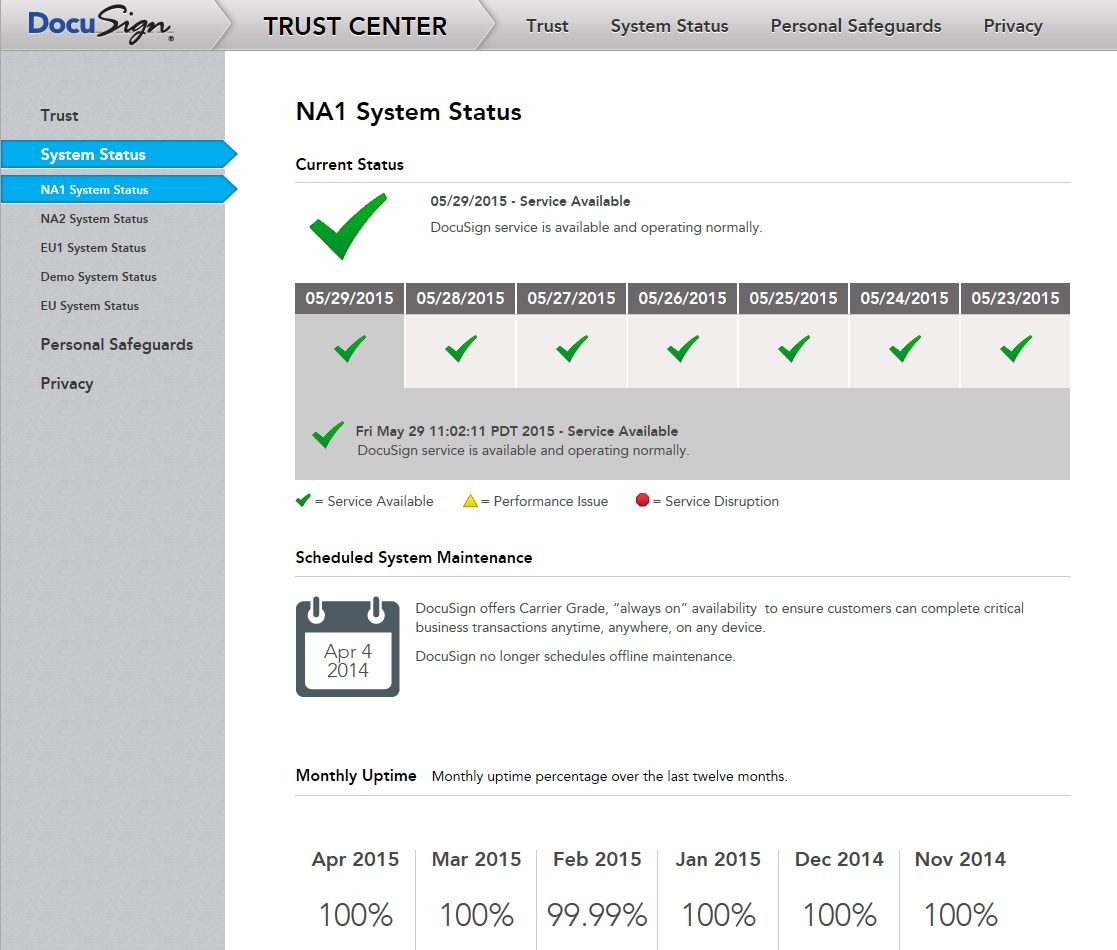The image size is (1117, 950).
Task: Select the checkmark under 05/29/2015
Action: click(x=350, y=349)
